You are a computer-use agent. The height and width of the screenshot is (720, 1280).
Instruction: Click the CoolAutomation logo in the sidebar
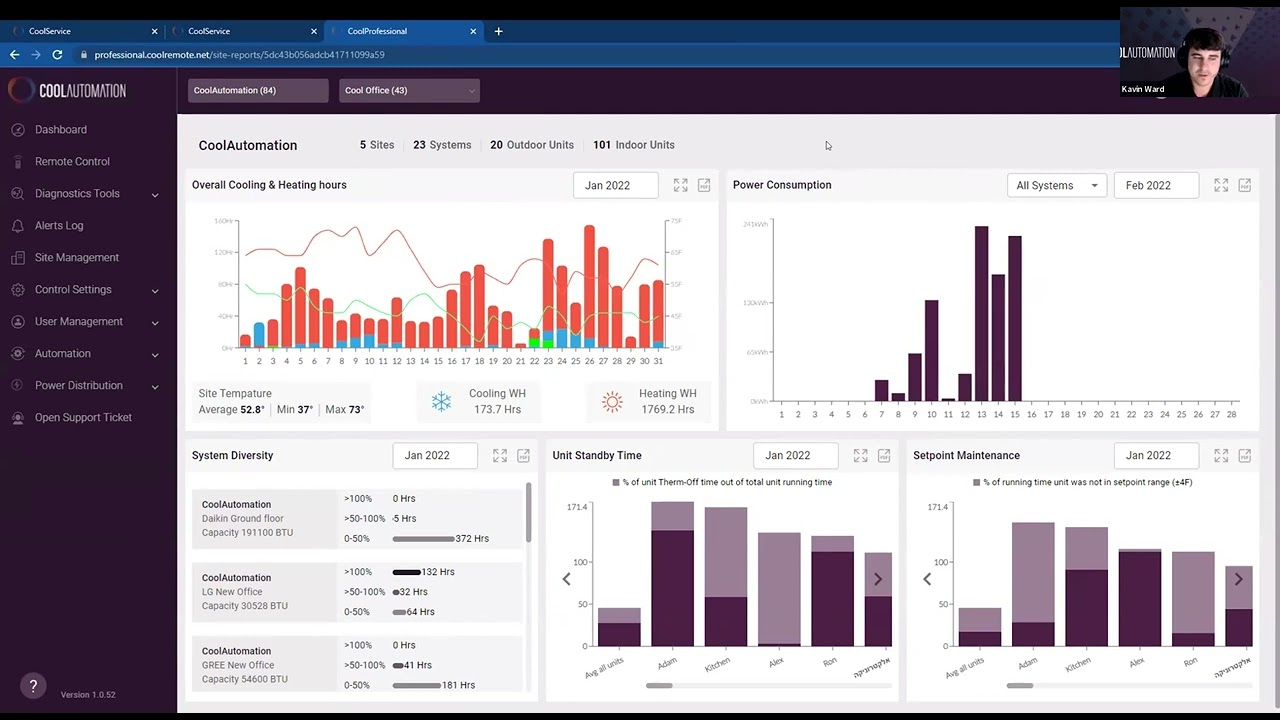click(x=67, y=90)
